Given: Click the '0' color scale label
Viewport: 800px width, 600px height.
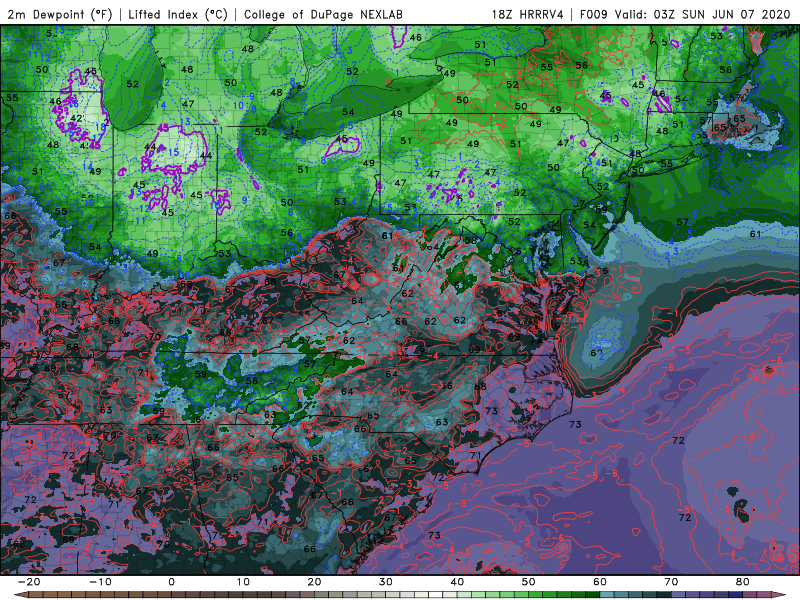Looking at the screenshot, I should pyautogui.click(x=171, y=582).
